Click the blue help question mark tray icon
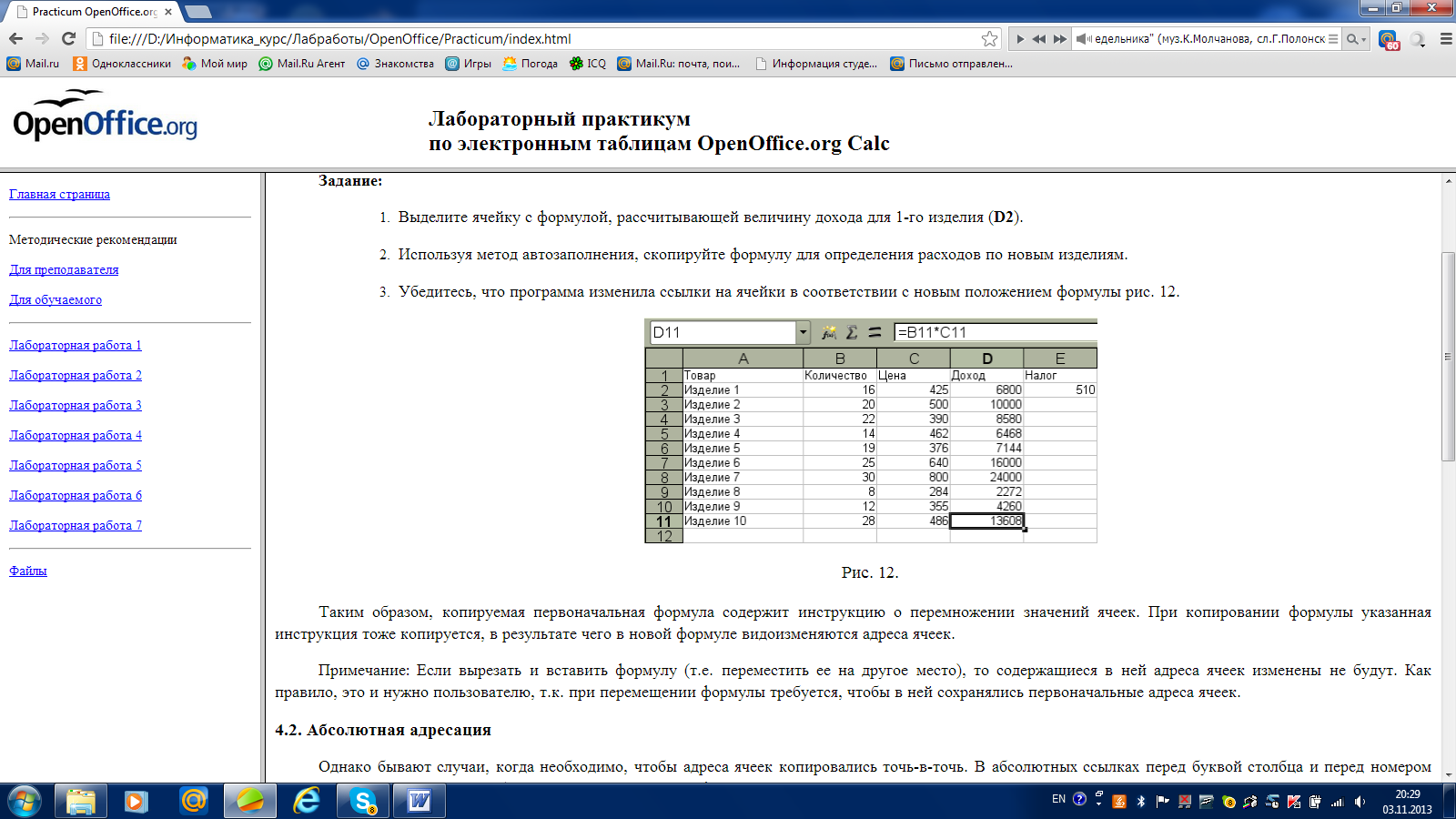This screenshot has width=1456, height=819. tap(1079, 799)
